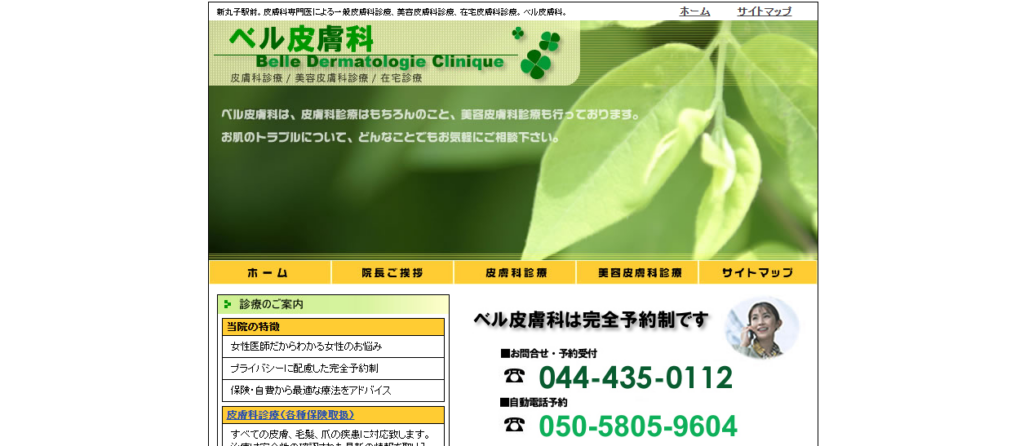Select the yellow ホーム navigation tab
The width and height of the screenshot is (1024, 446).
tap(270, 272)
